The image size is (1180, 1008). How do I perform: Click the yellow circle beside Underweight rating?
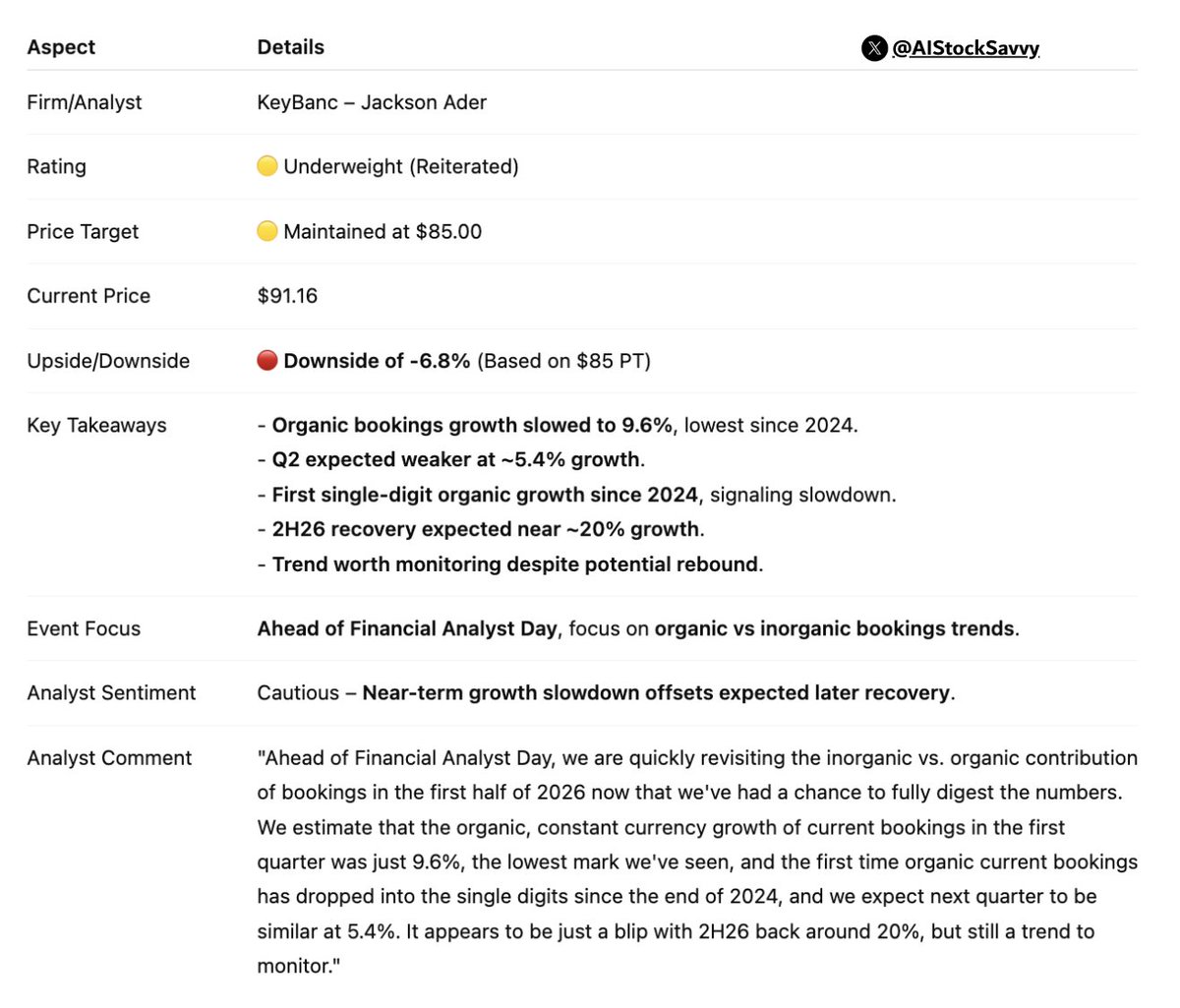point(266,166)
